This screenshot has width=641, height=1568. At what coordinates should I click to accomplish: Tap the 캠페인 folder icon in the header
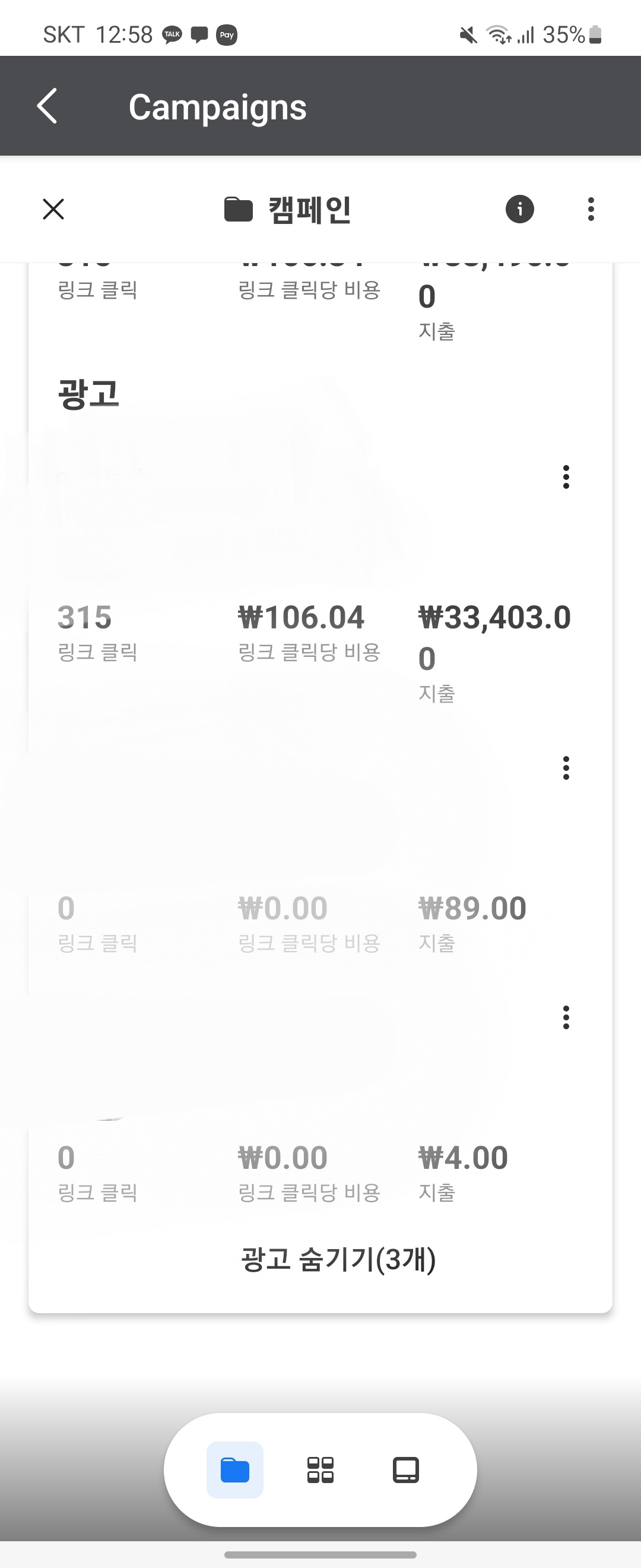coord(239,210)
